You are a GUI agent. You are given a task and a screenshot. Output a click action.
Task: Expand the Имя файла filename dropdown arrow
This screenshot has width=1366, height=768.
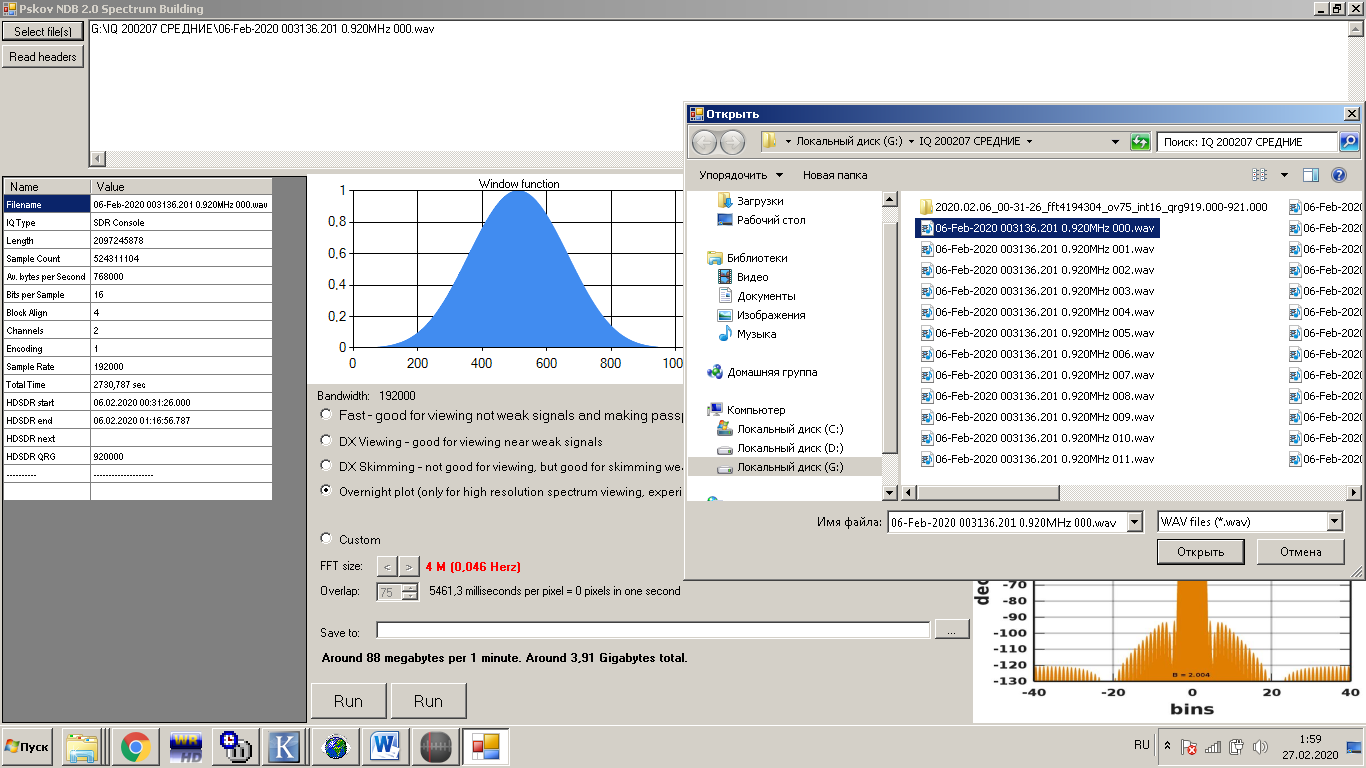(1134, 522)
